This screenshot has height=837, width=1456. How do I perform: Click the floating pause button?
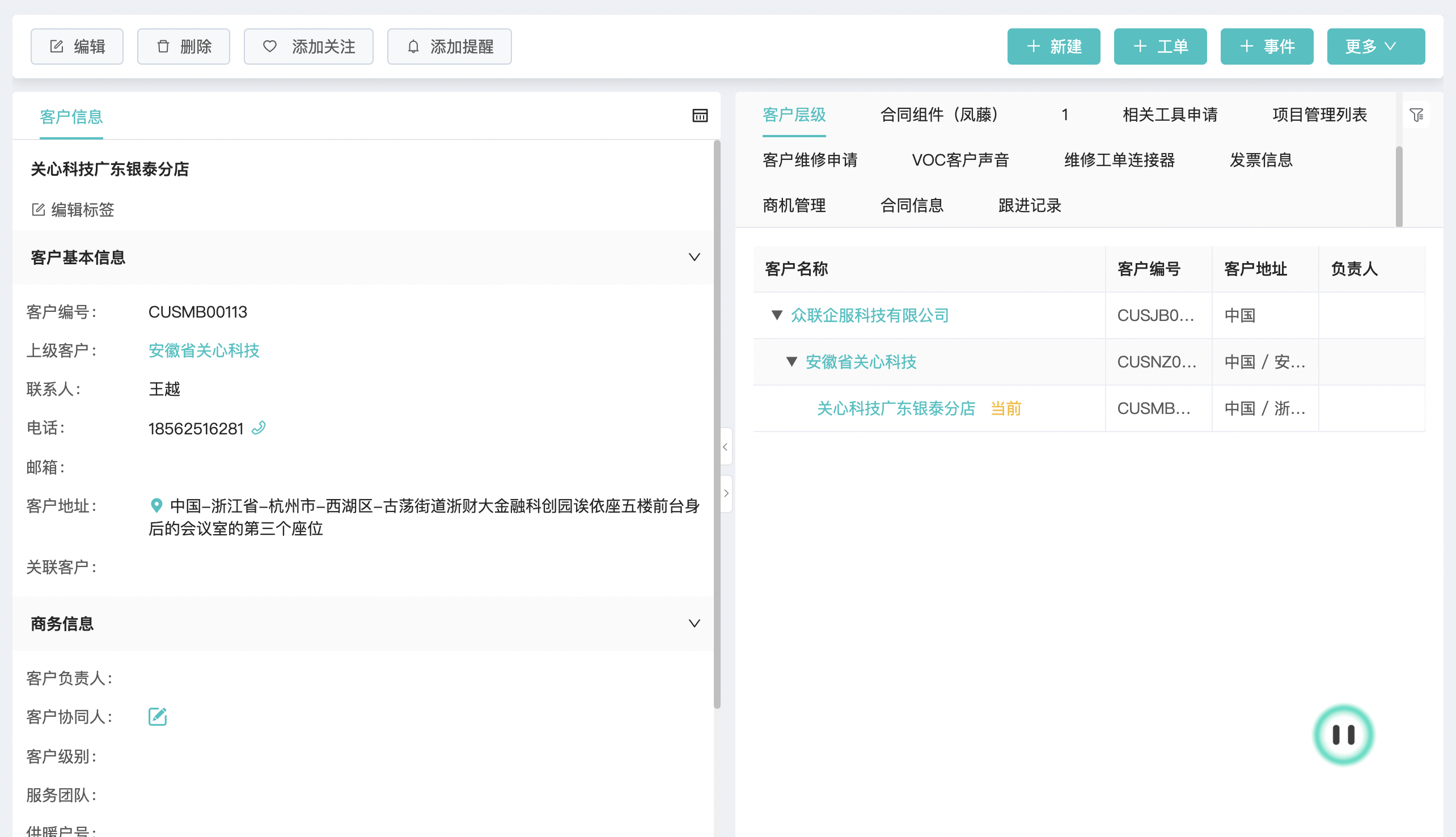[1343, 735]
